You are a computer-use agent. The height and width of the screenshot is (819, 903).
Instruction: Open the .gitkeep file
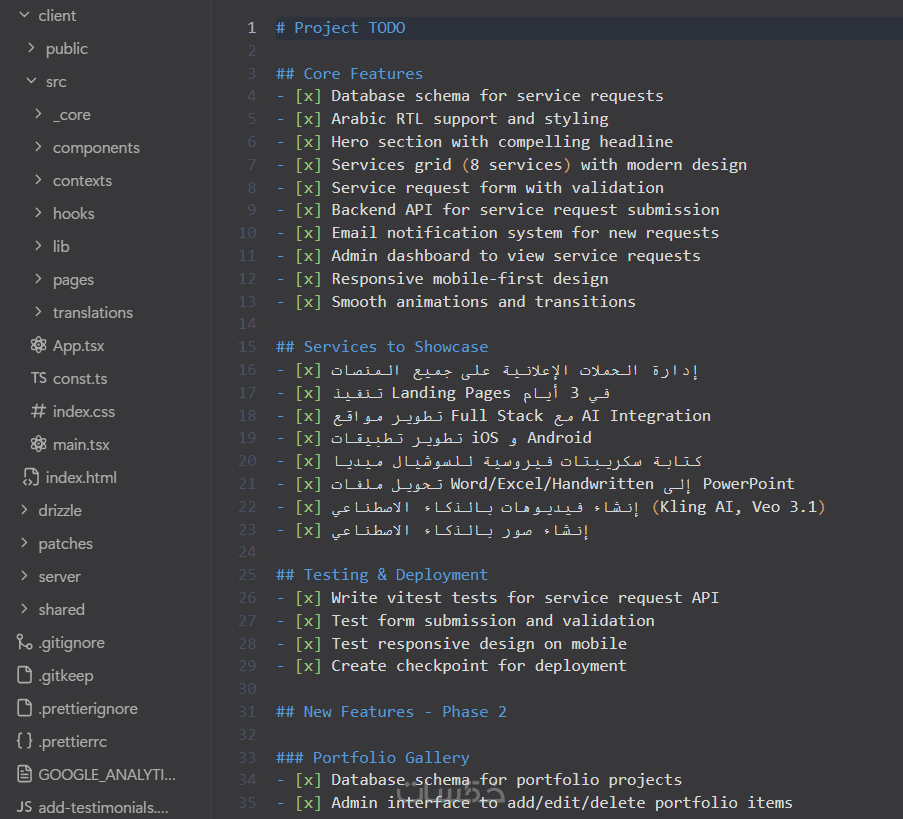[66, 676]
